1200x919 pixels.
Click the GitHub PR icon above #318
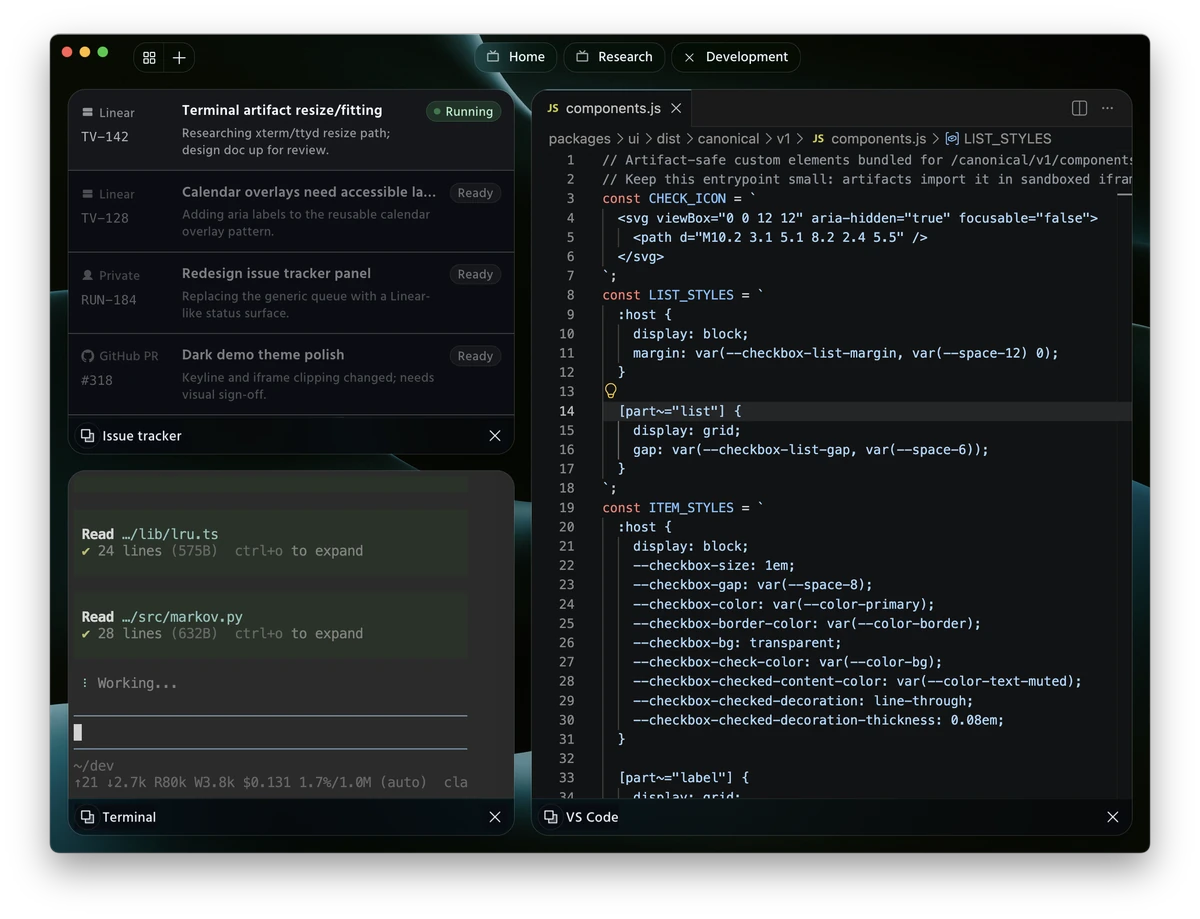coord(88,356)
